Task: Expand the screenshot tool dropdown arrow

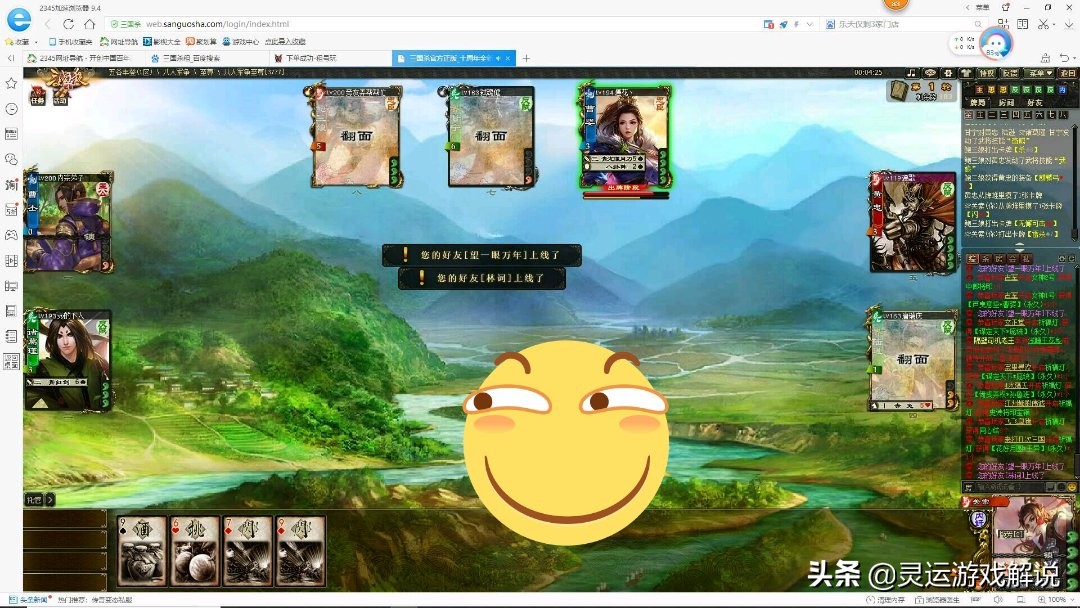Action: (1054, 25)
